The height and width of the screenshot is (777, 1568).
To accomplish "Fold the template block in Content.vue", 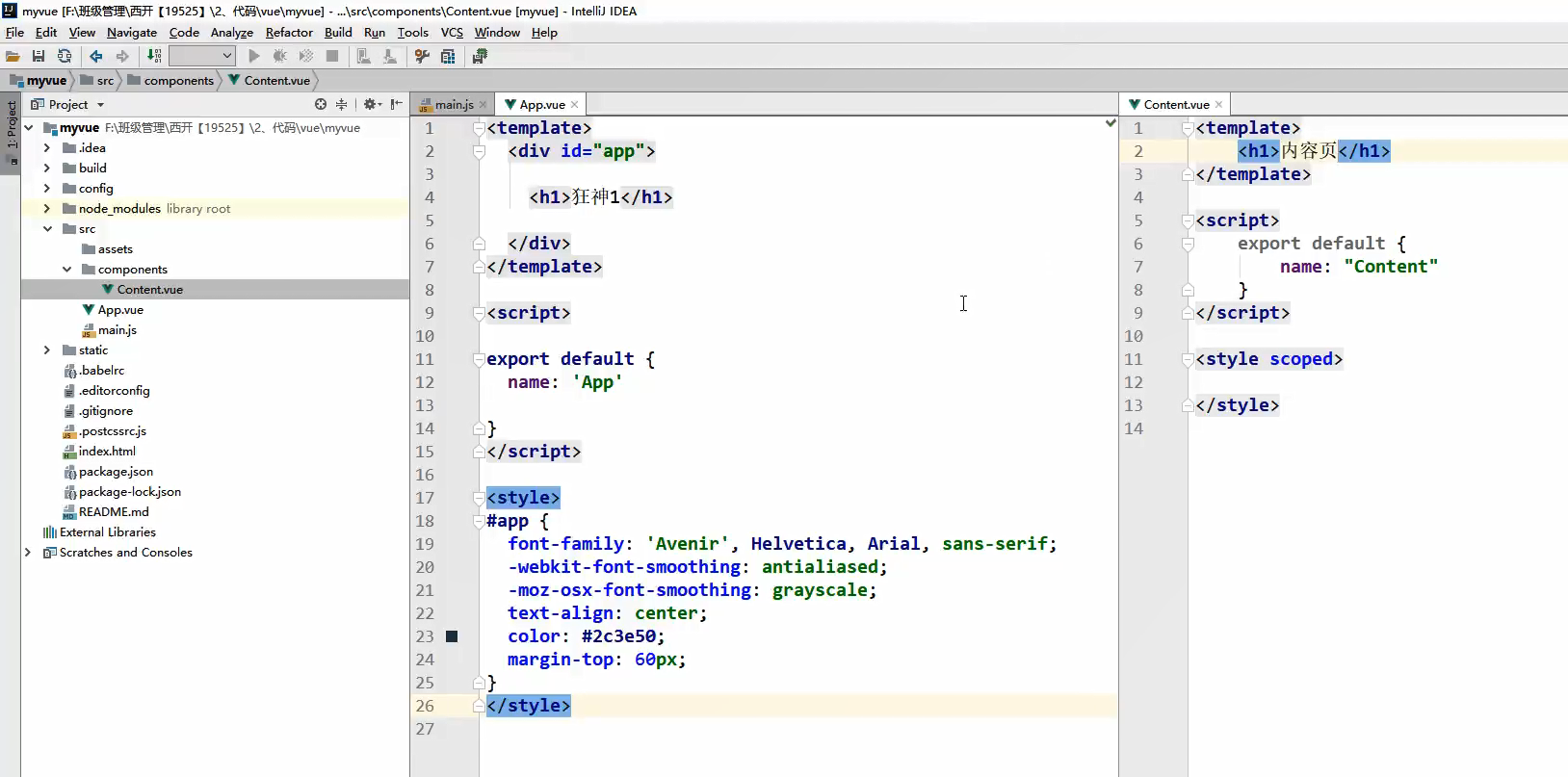I will tap(1188, 128).
